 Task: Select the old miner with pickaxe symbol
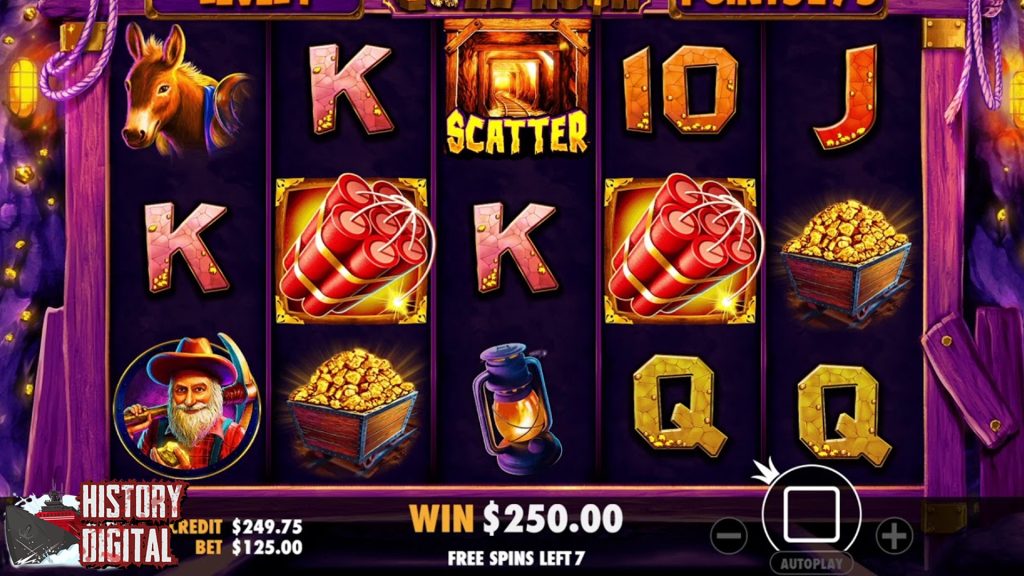click(187, 405)
